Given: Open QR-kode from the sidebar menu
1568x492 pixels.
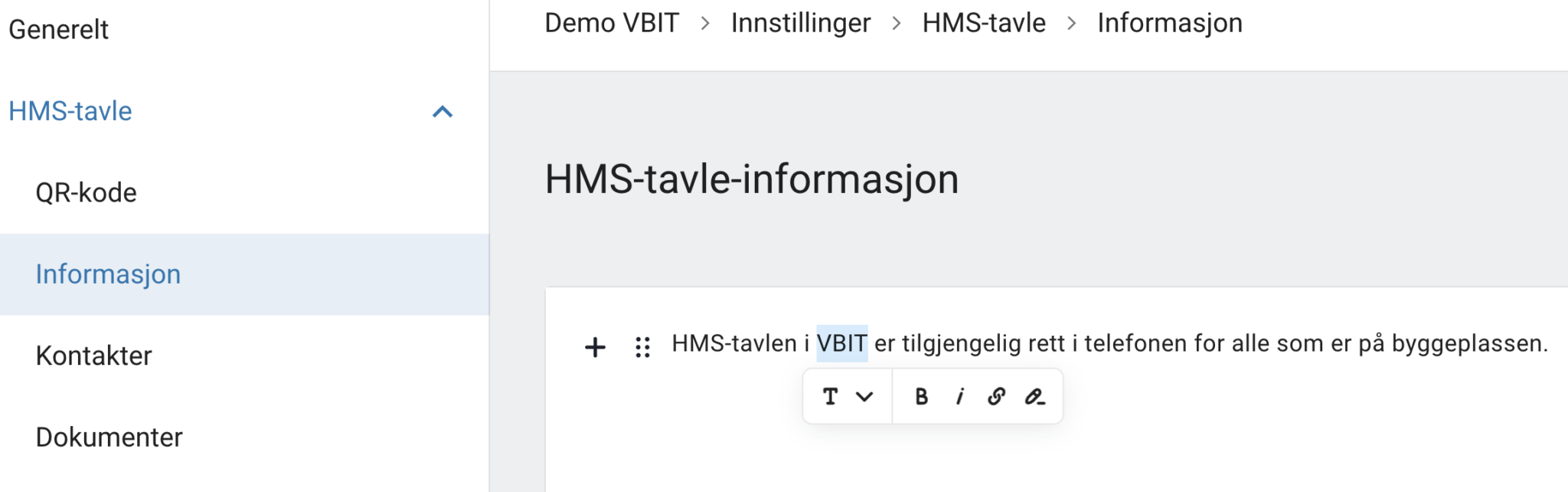Looking at the screenshot, I should click(84, 192).
